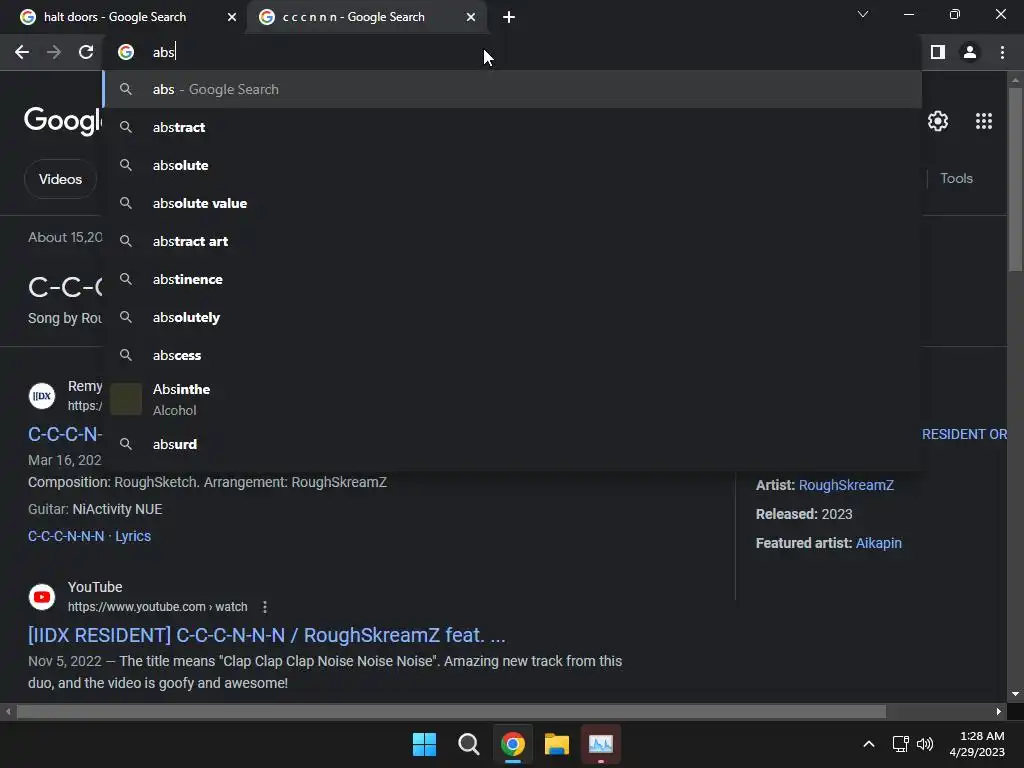Click the disabled forward navigation arrow
Screen dimensions: 1024x768
[54, 52]
